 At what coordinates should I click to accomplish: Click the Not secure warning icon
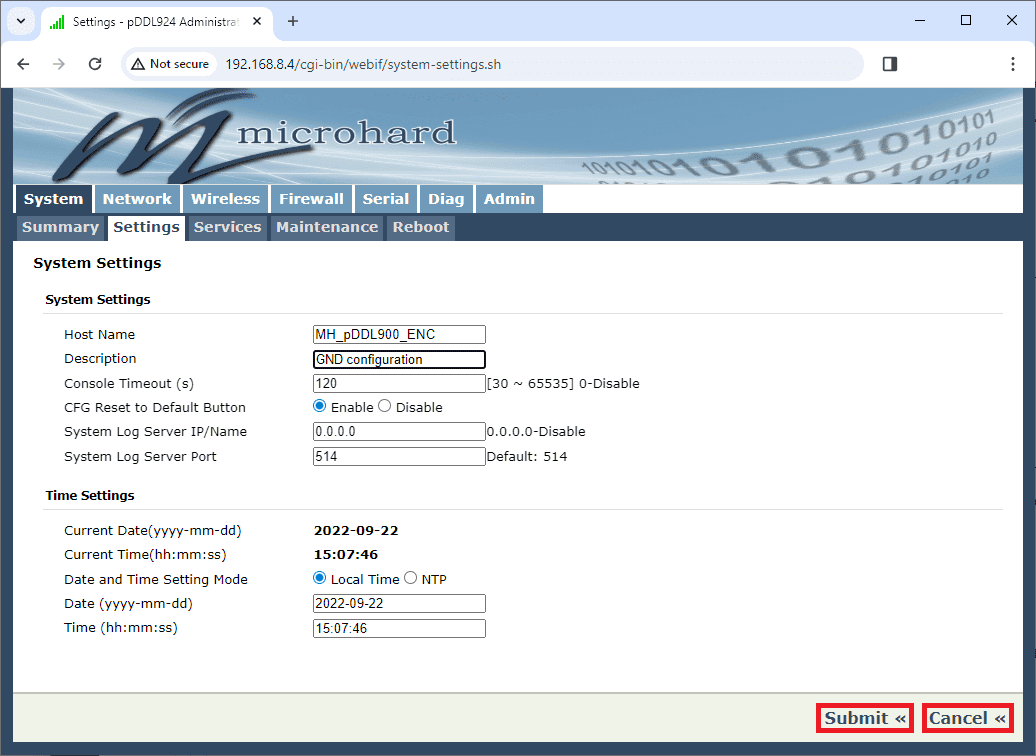tap(139, 64)
